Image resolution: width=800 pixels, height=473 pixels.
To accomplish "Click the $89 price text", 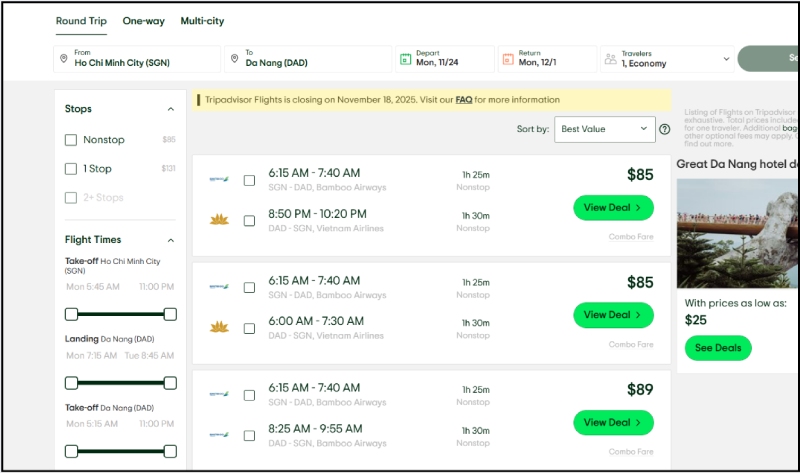I will (x=640, y=390).
